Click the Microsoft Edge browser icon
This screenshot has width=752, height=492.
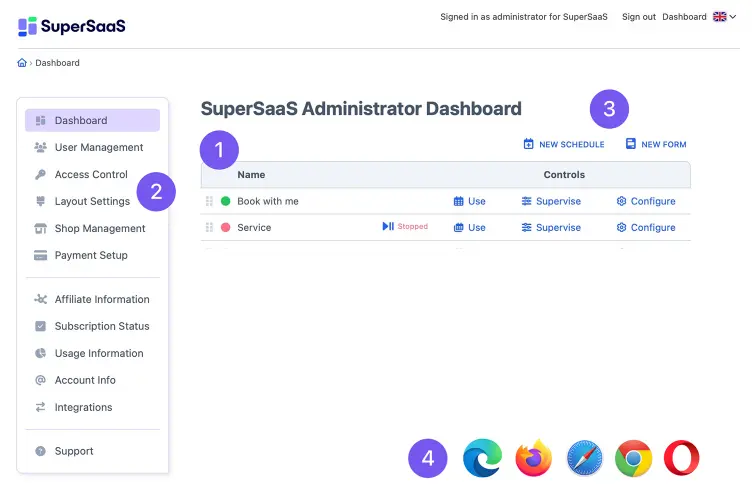(x=482, y=458)
